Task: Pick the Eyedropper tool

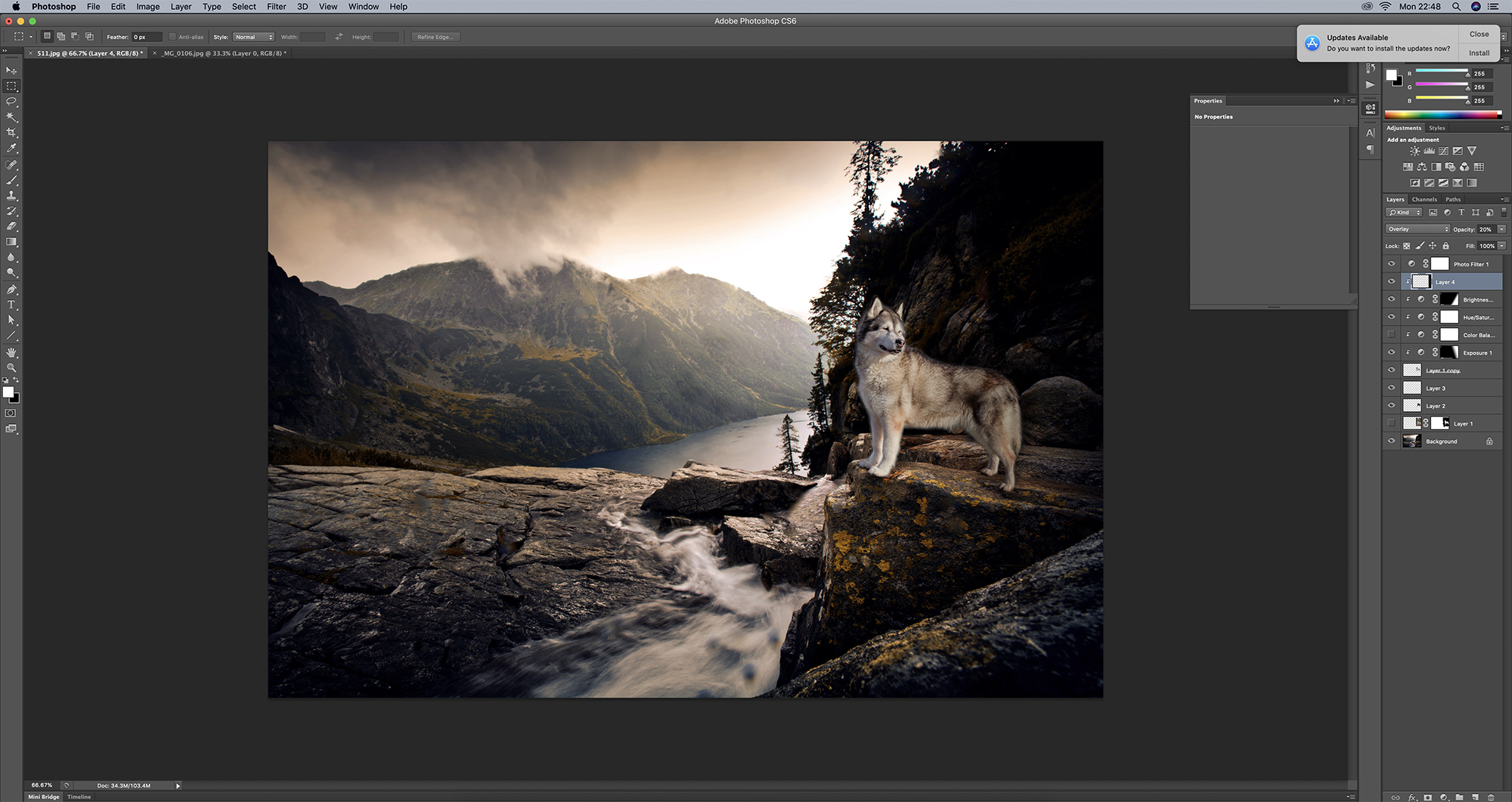Action: pyautogui.click(x=11, y=149)
